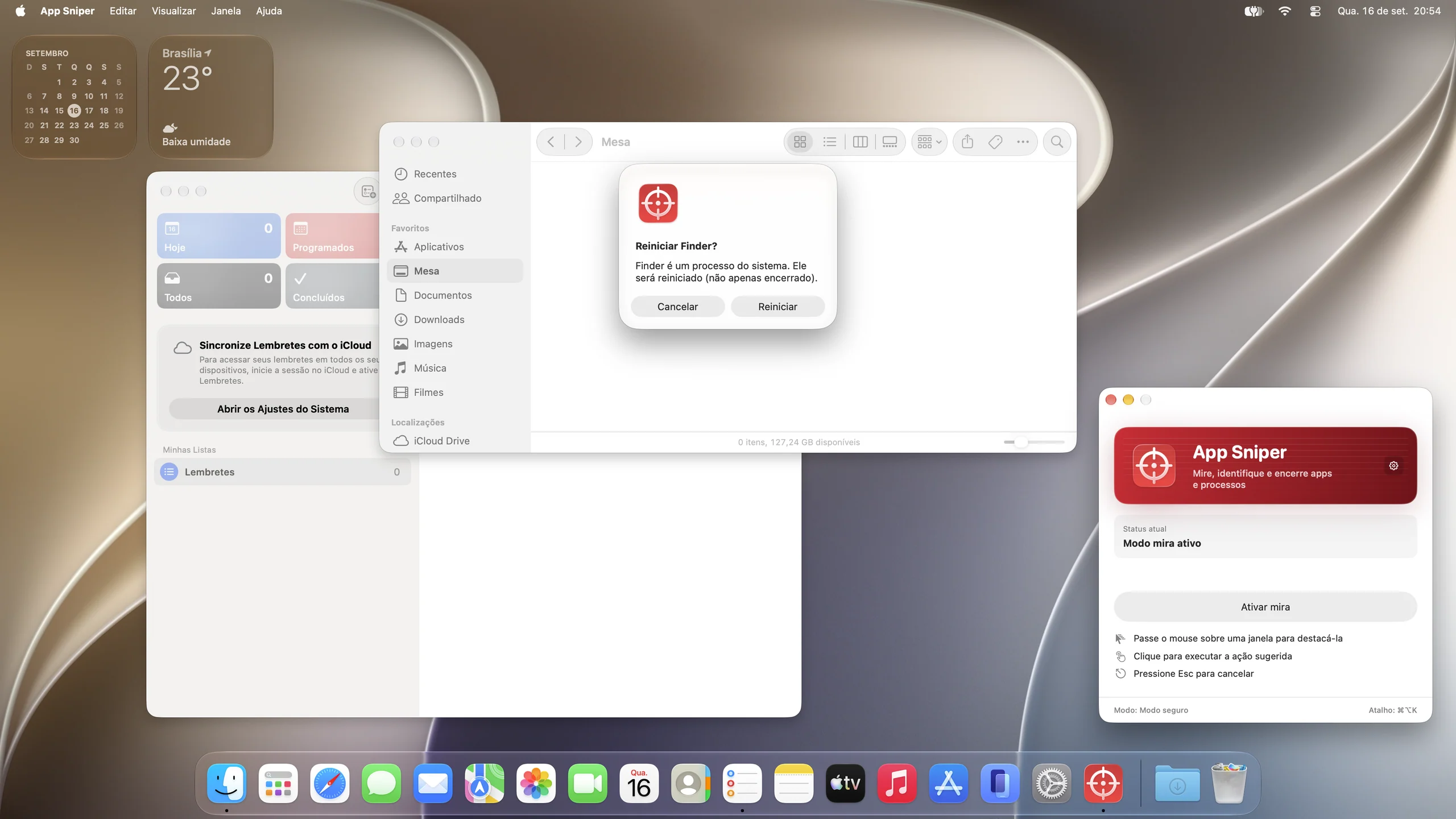Open the Apple menu

click(x=20, y=11)
